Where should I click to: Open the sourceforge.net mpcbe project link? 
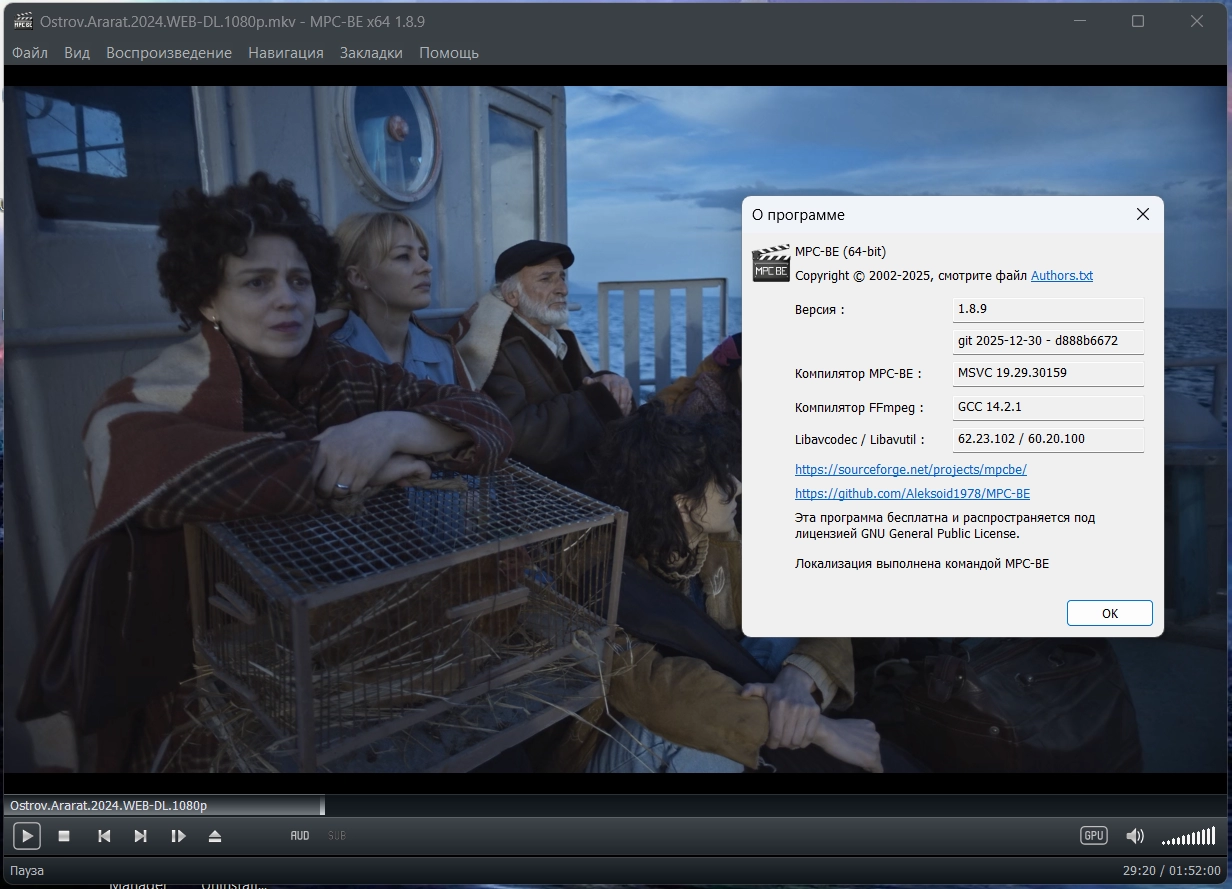click(x=911, y=469)
